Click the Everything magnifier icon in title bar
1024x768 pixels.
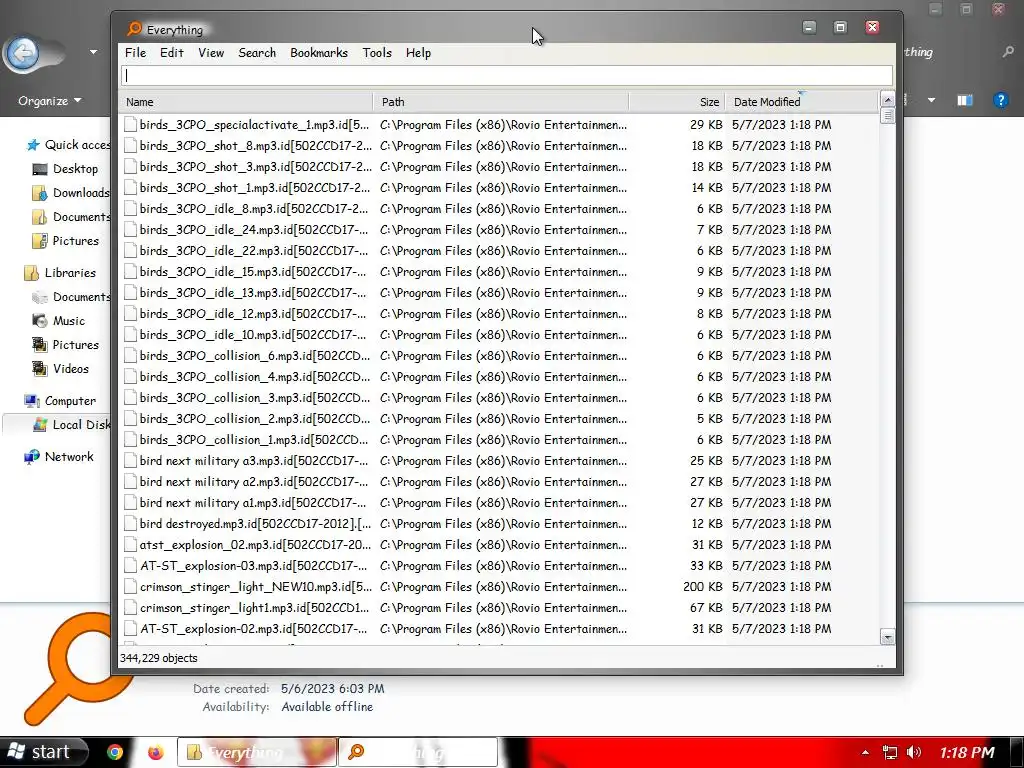click(135, 29)
